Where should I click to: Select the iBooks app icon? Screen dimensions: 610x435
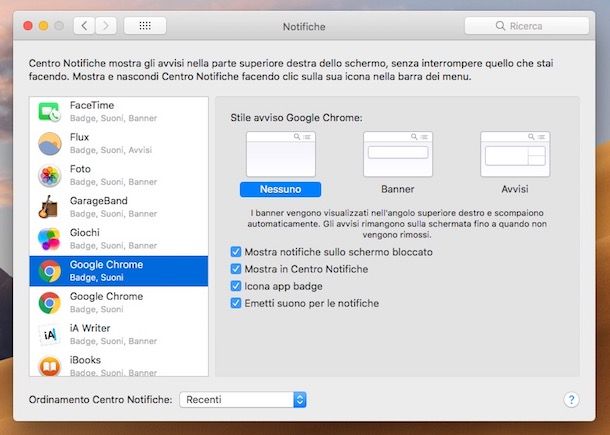[49, 366]
